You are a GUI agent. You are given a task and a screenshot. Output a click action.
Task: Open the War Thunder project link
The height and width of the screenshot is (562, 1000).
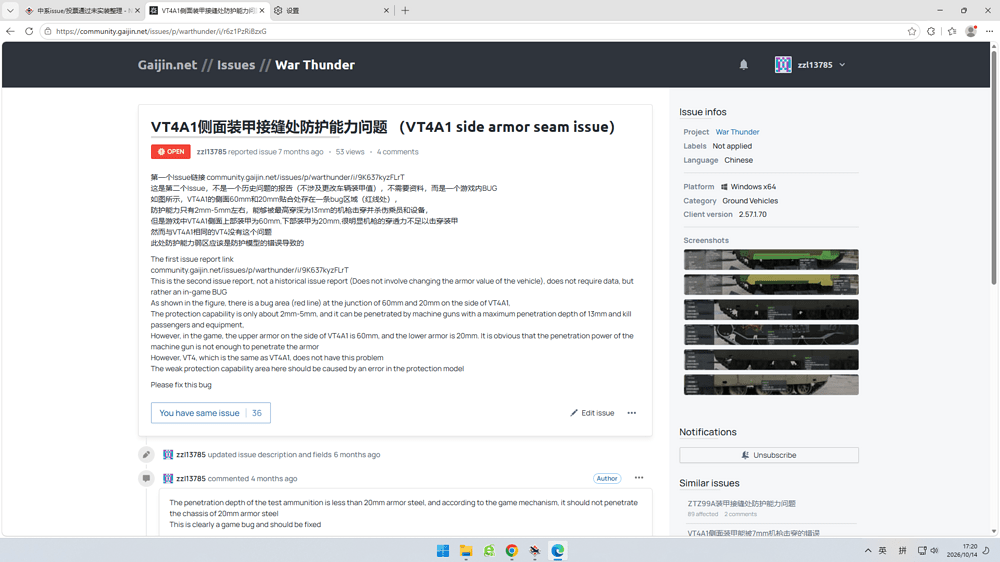point(737,132)
